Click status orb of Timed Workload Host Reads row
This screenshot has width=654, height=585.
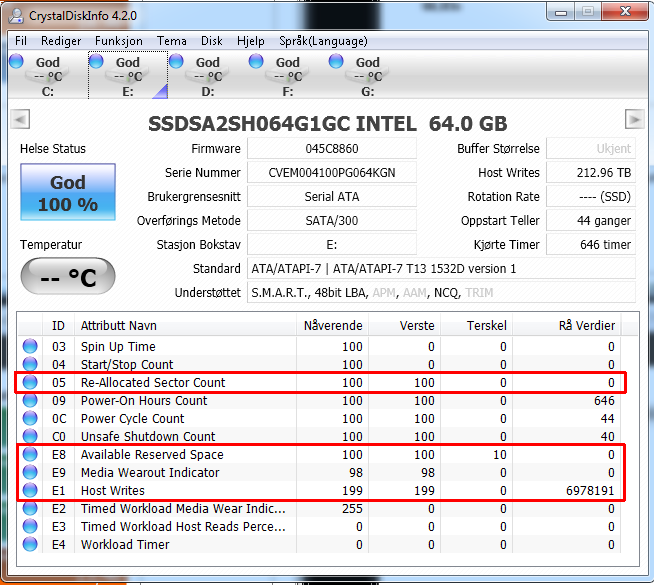pos(30,526)
